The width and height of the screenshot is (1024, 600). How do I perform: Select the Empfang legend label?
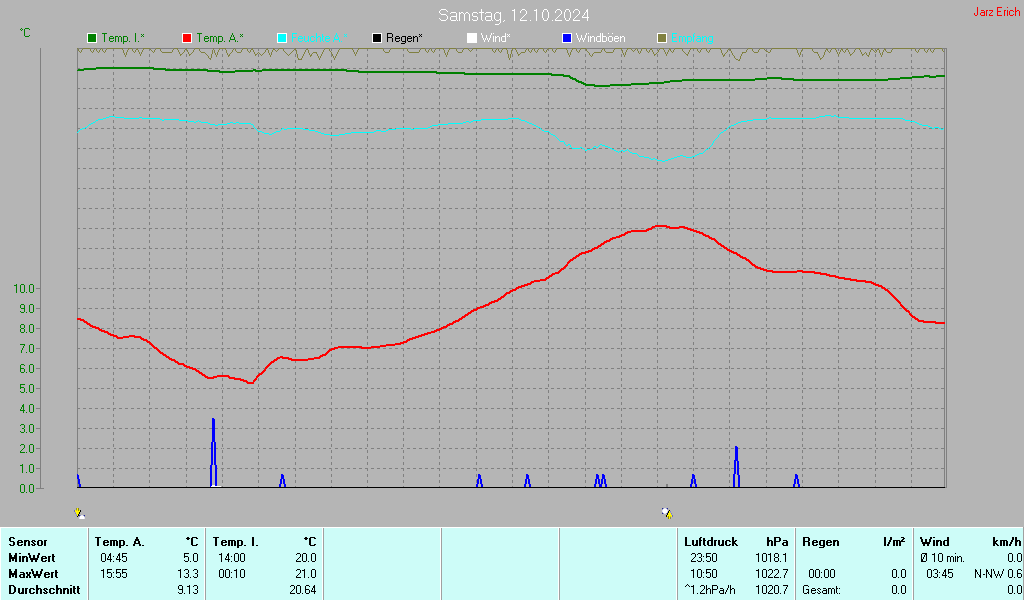click(692, 39)
